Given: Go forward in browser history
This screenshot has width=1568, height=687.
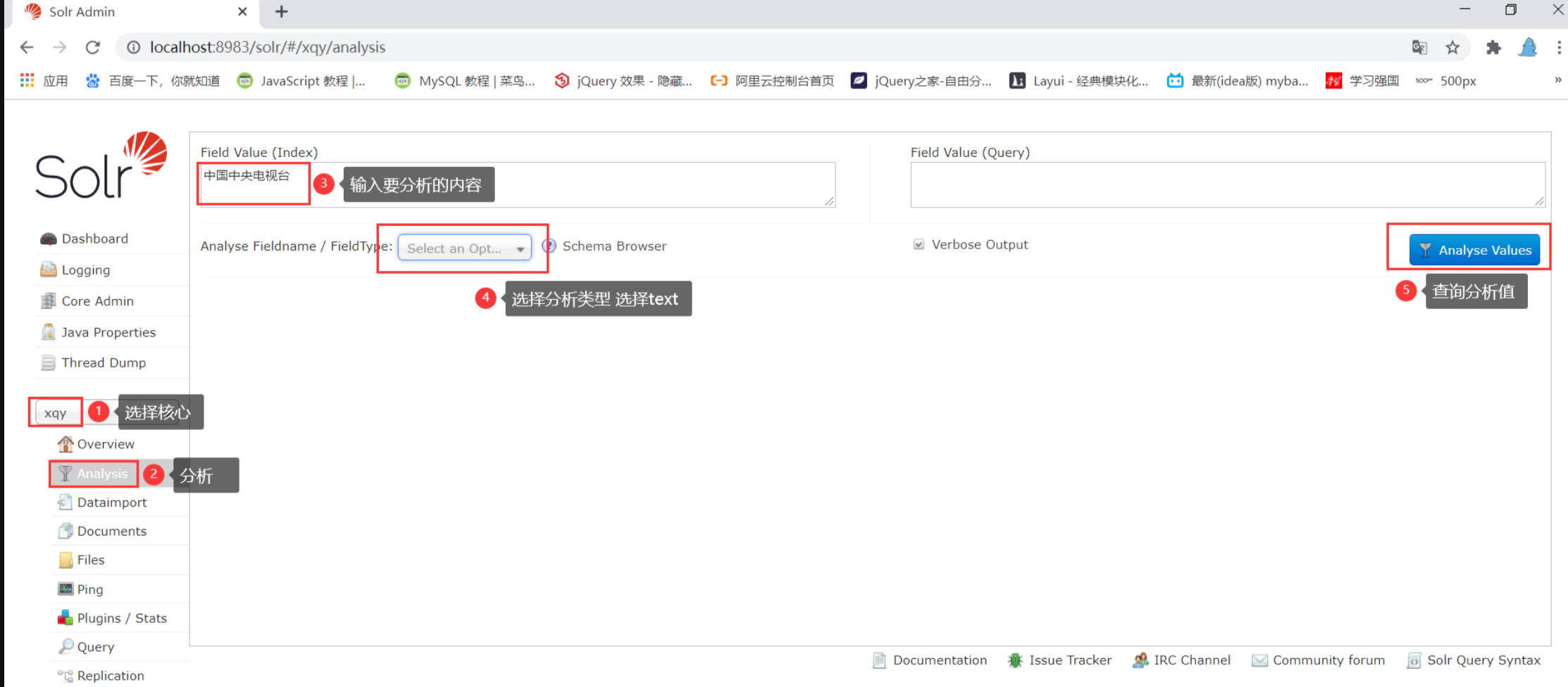Looking at the screenshot, I should tap(60, 47).
